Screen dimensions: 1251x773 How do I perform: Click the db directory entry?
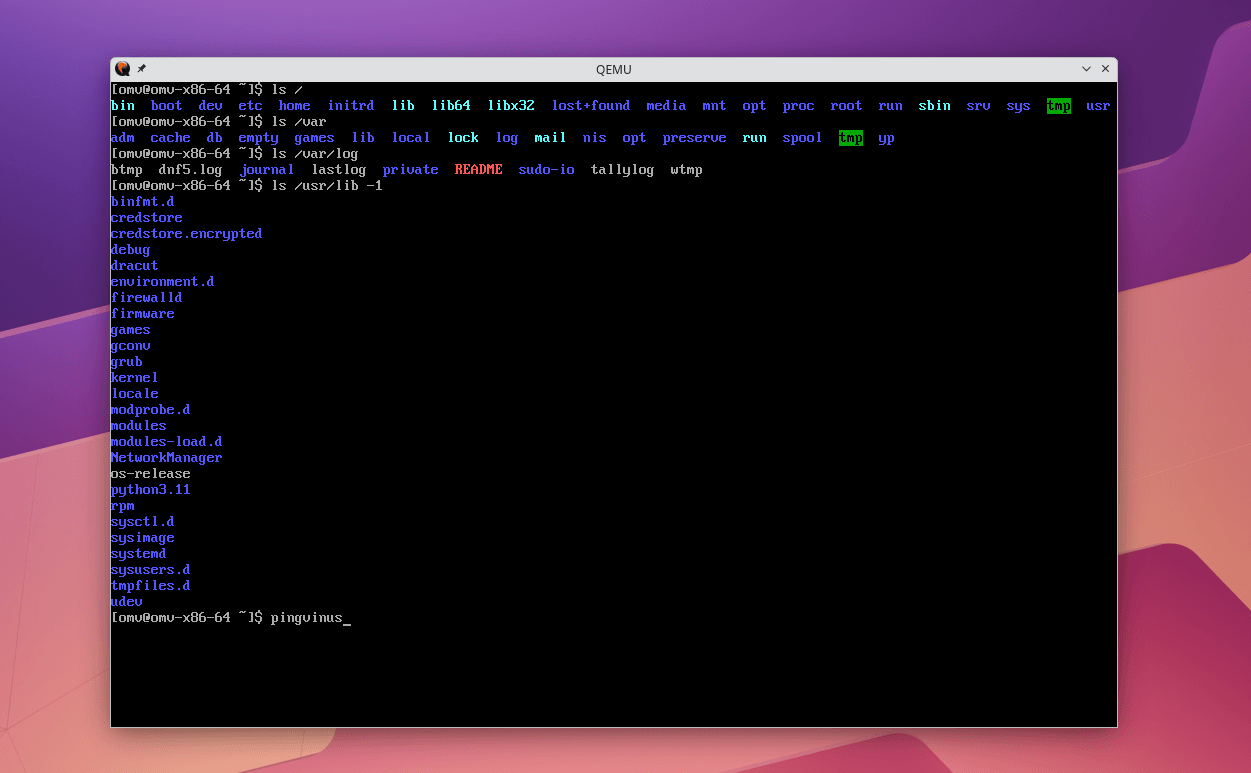coord(215,138)
